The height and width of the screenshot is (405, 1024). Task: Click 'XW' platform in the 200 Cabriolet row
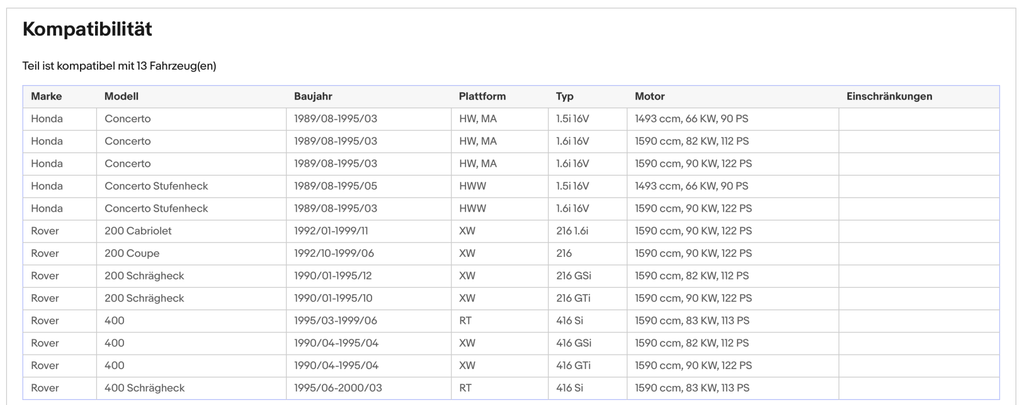tap(467, 231)
